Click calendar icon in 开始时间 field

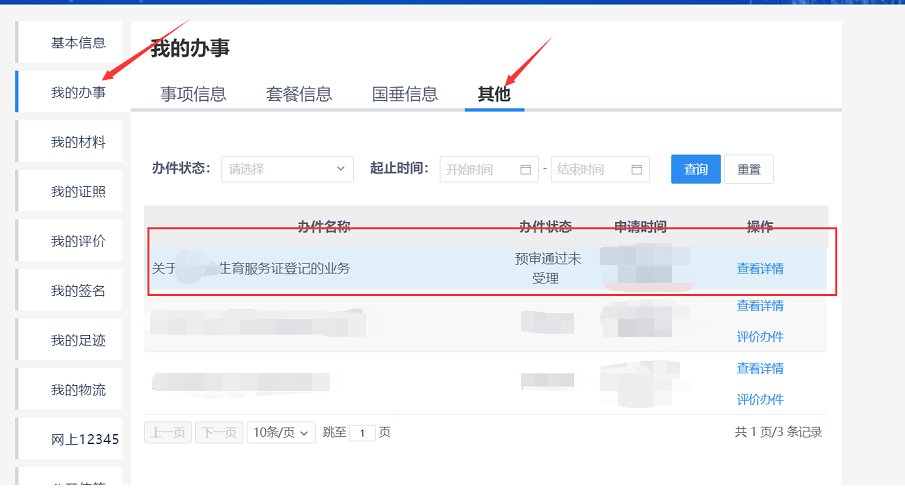coord(526,170)
